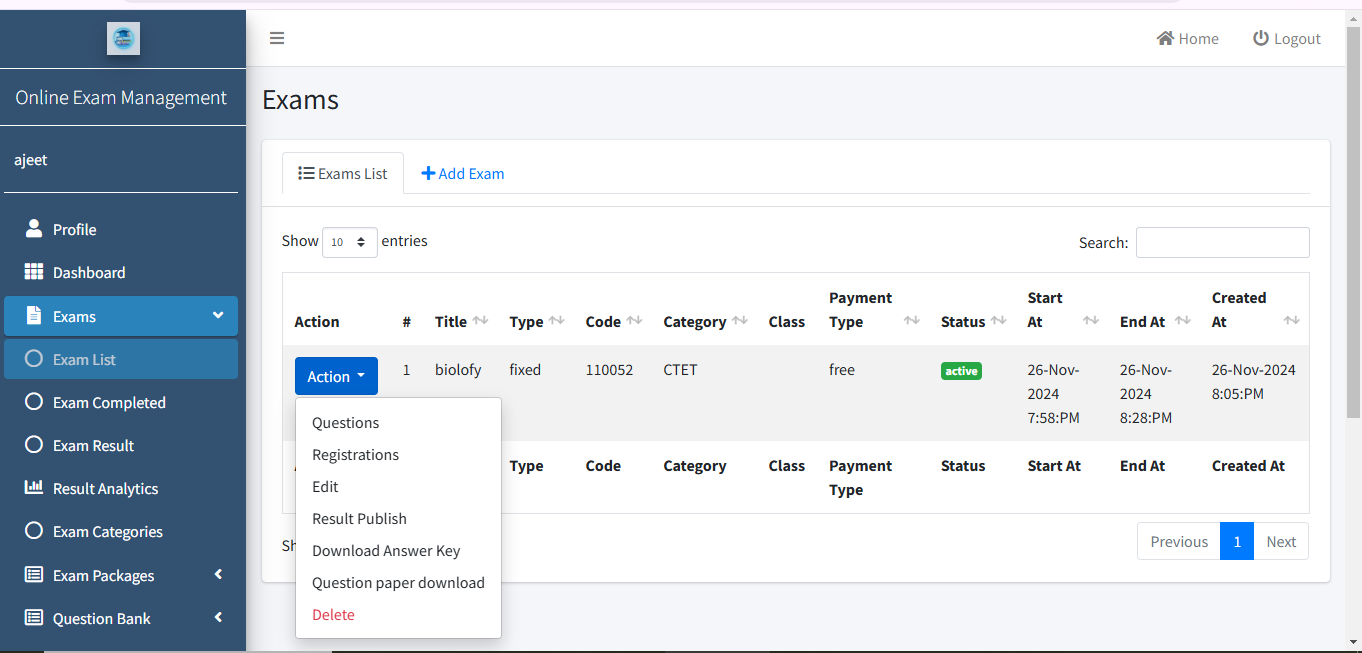Click into the Search input field
Image resolution: width=1362 pixels, height=653 pixels.
pos(1222,242)
